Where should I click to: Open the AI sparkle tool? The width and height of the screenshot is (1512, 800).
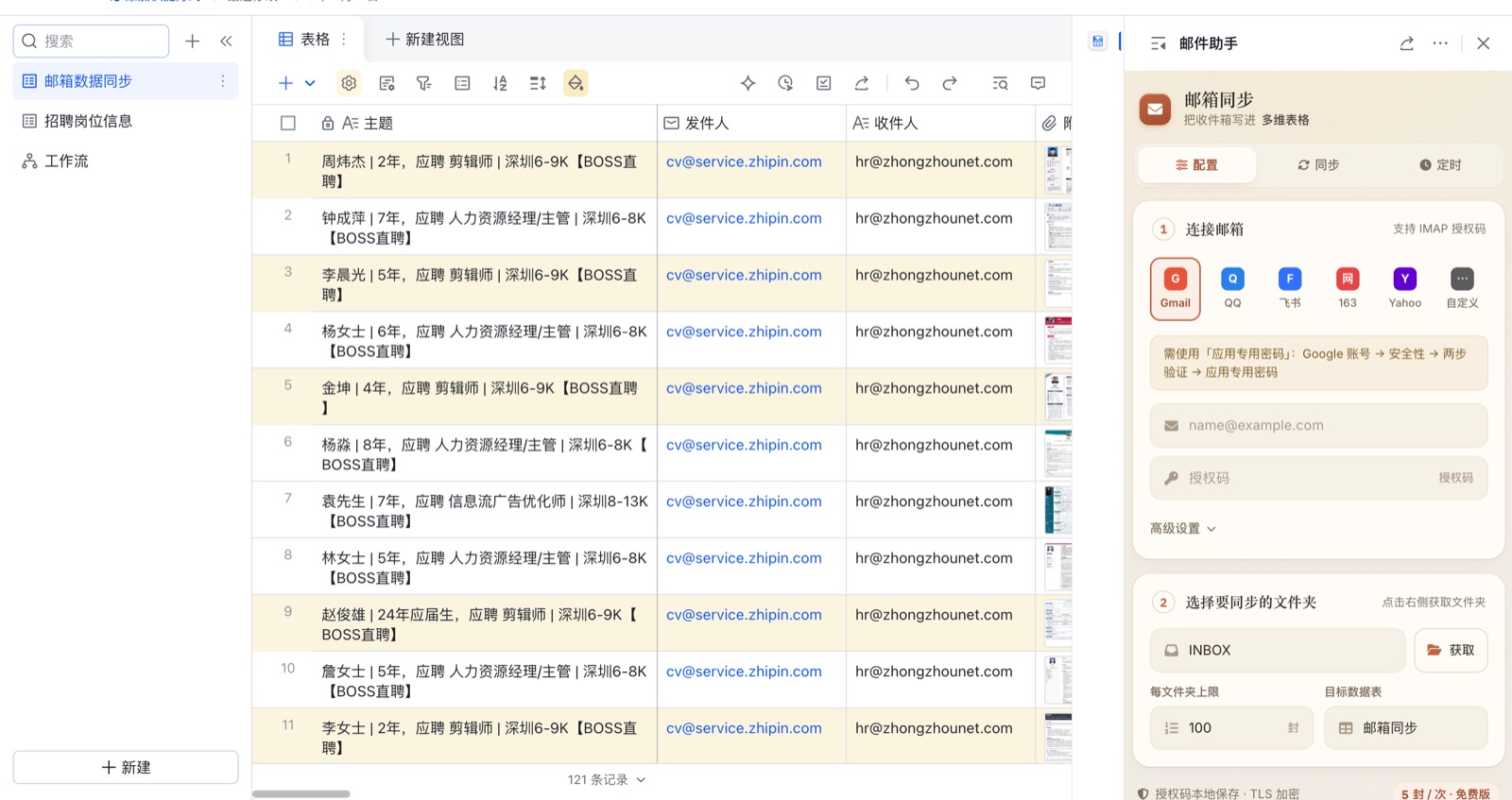point(747,83)
